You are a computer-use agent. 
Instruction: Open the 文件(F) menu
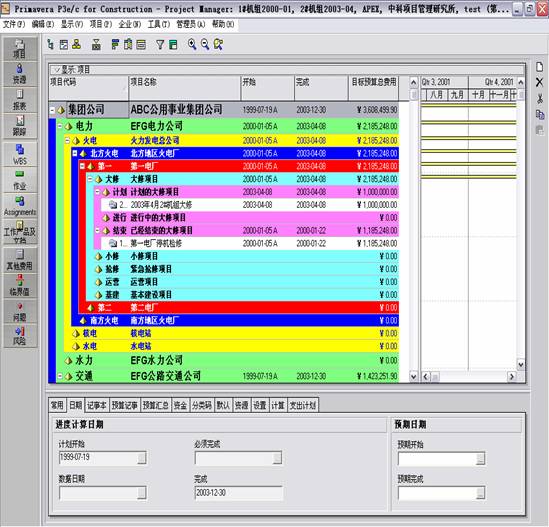(x=14, y=24)
